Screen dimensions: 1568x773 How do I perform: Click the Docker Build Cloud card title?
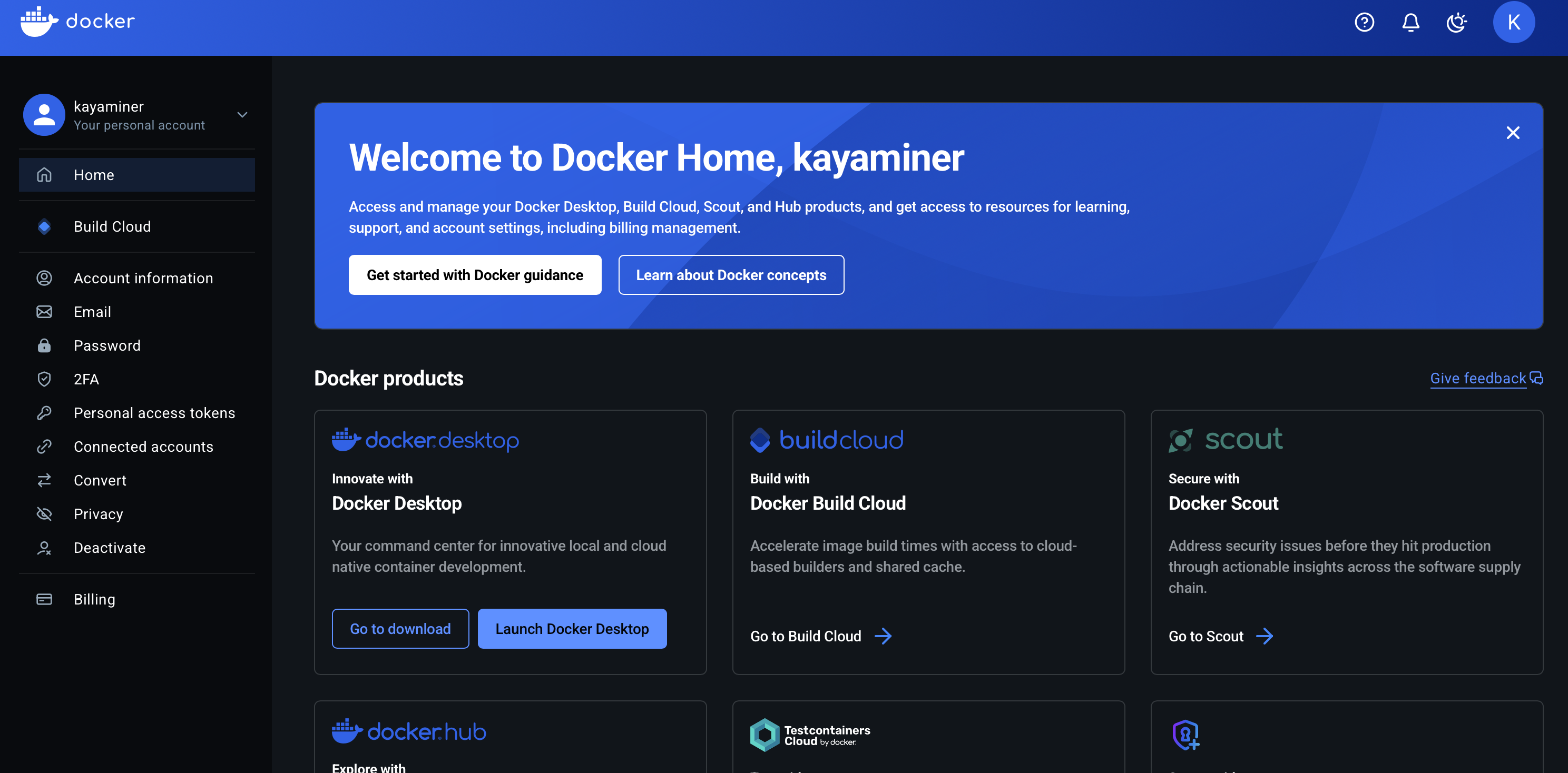tap(828, 503)
